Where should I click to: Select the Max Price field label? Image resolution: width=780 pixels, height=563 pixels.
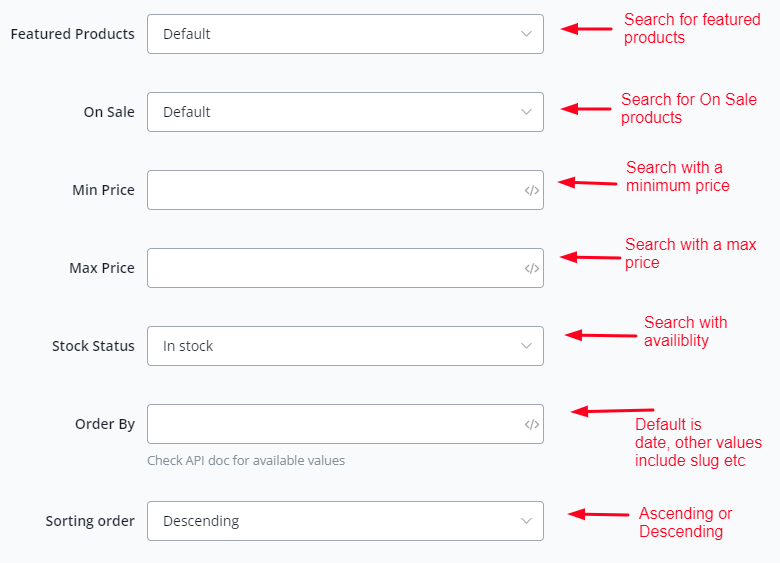pyautogui.click(x=102, y=268)
